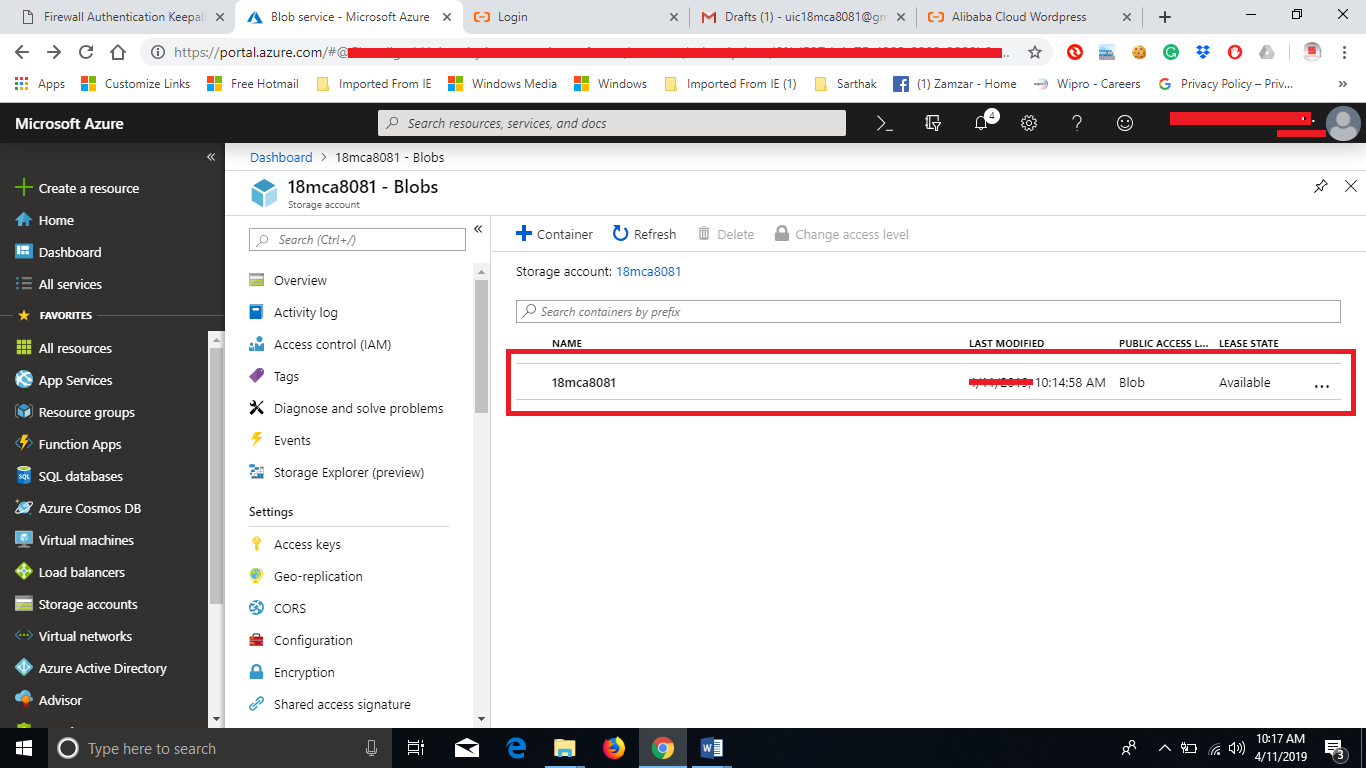Open Tags in resource menu

coord(273,376)
